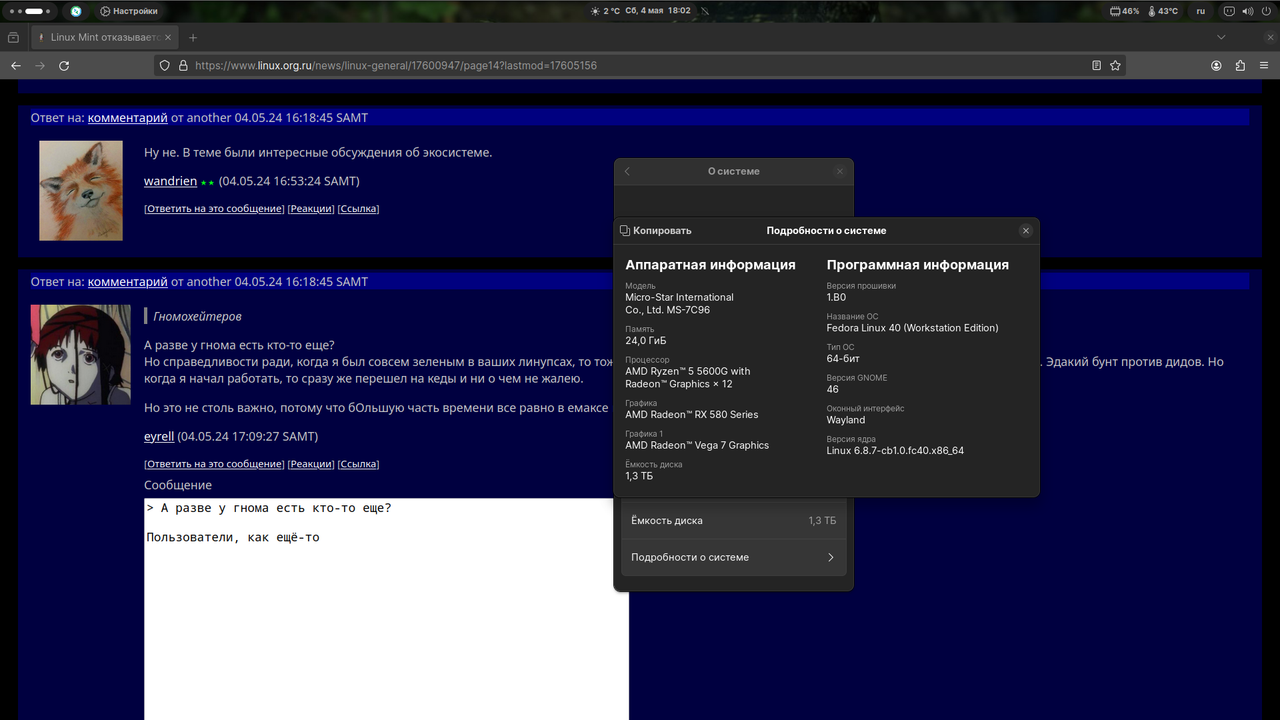Click Реакции under eyrell's comment

(x=311, y=464)
